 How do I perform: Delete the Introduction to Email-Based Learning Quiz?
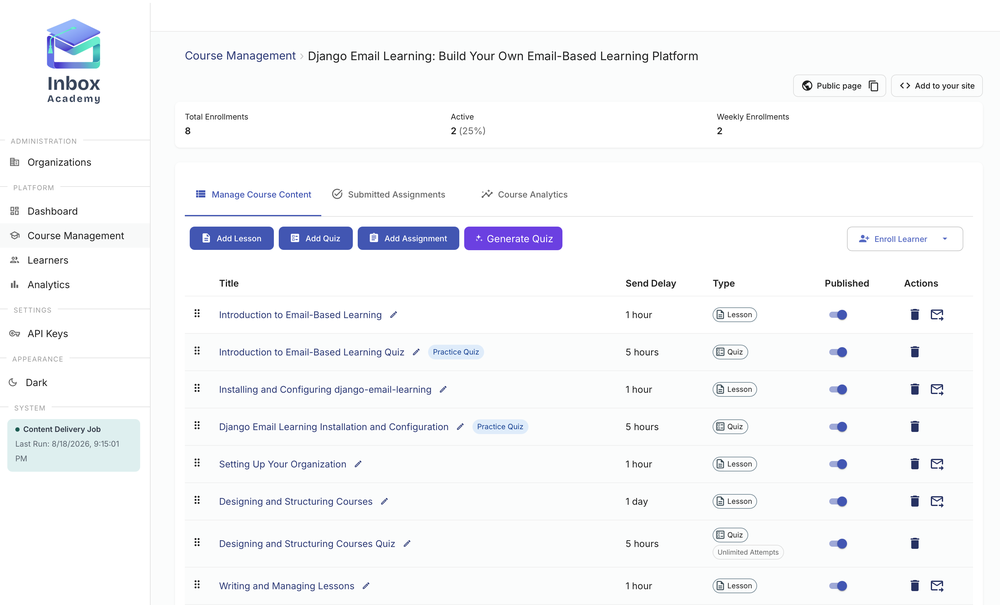[x=915, y=352]
